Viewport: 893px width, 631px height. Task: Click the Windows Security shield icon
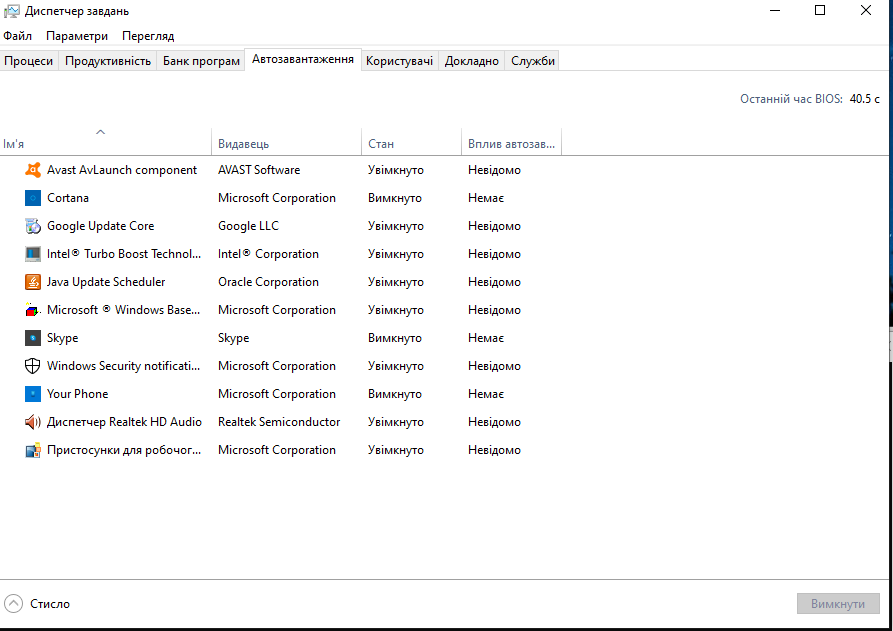tap(33, 366)
